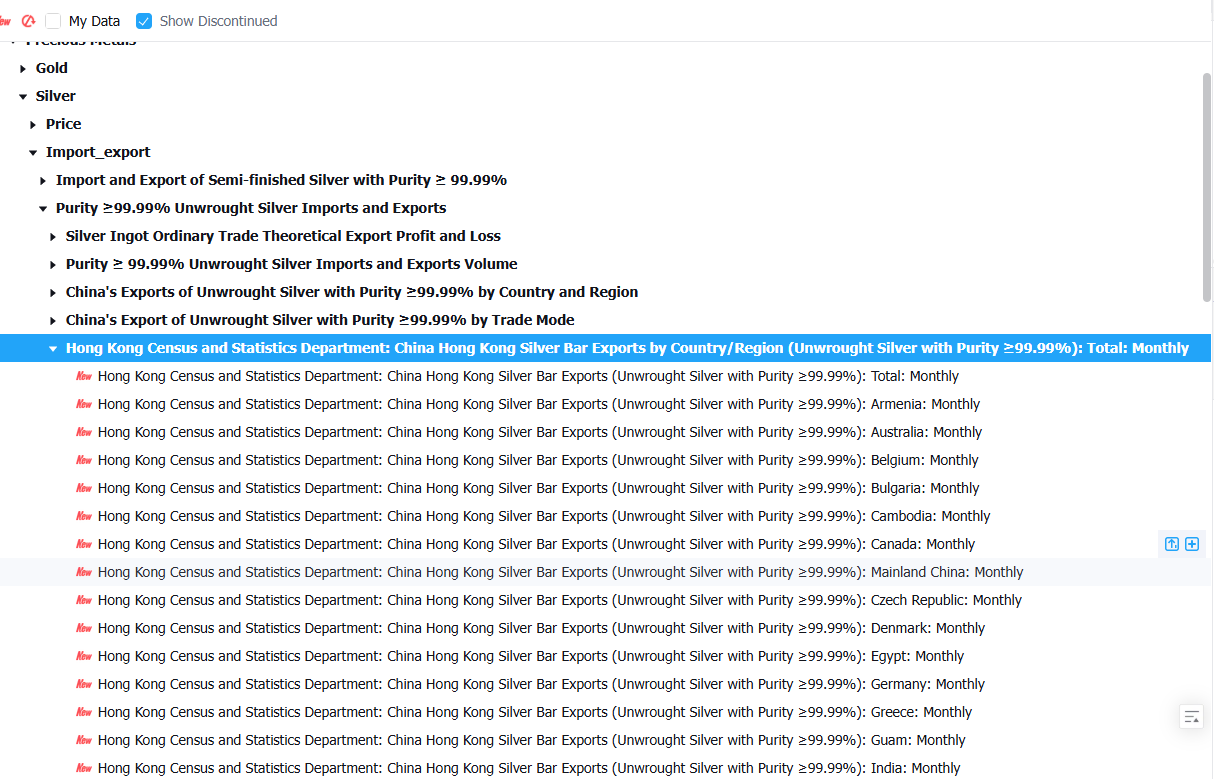Click the New badge beside the Total series

84,376
